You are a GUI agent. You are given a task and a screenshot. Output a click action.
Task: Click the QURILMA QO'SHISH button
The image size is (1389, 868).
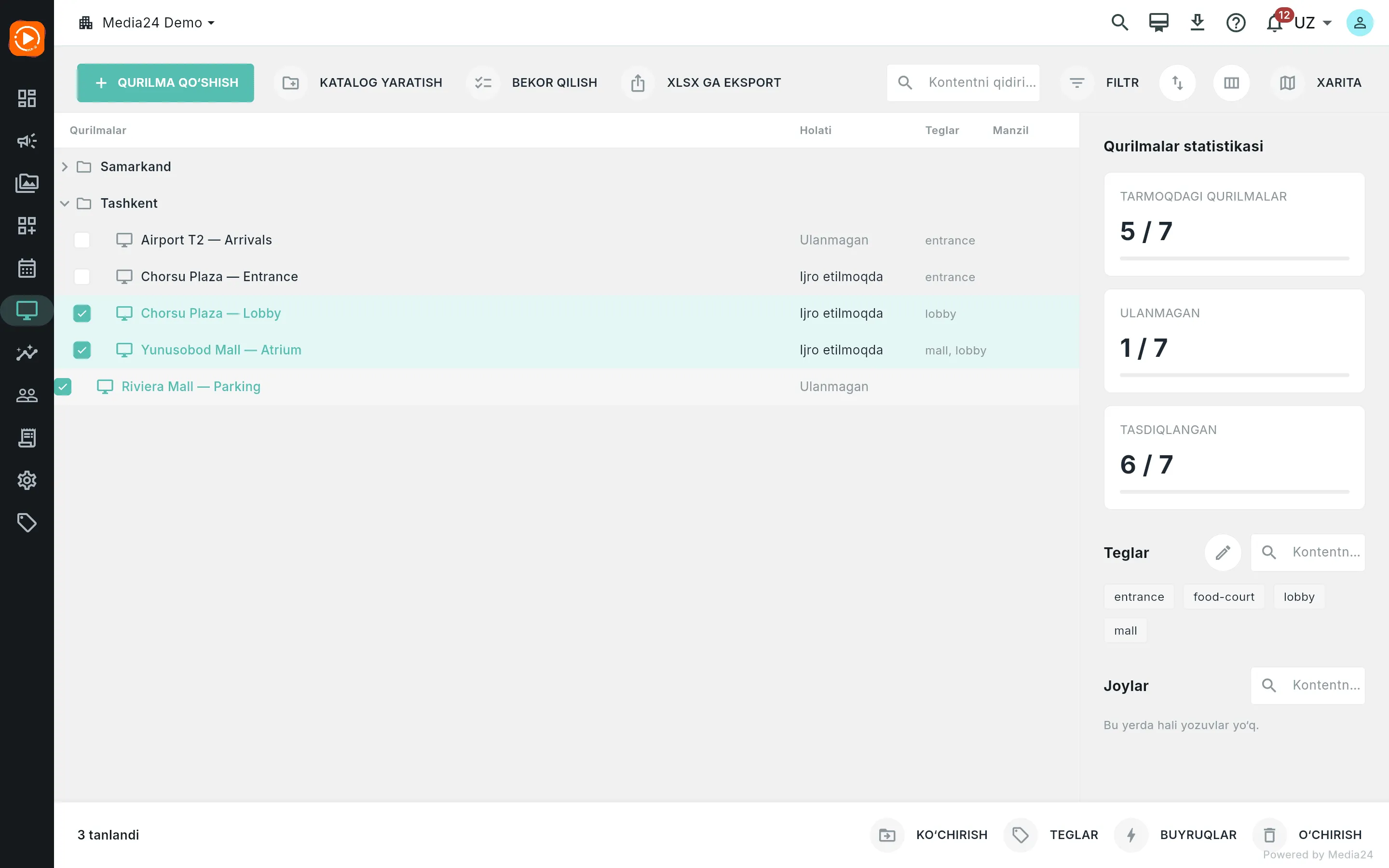pyautogui.click(x=165, y=82)
